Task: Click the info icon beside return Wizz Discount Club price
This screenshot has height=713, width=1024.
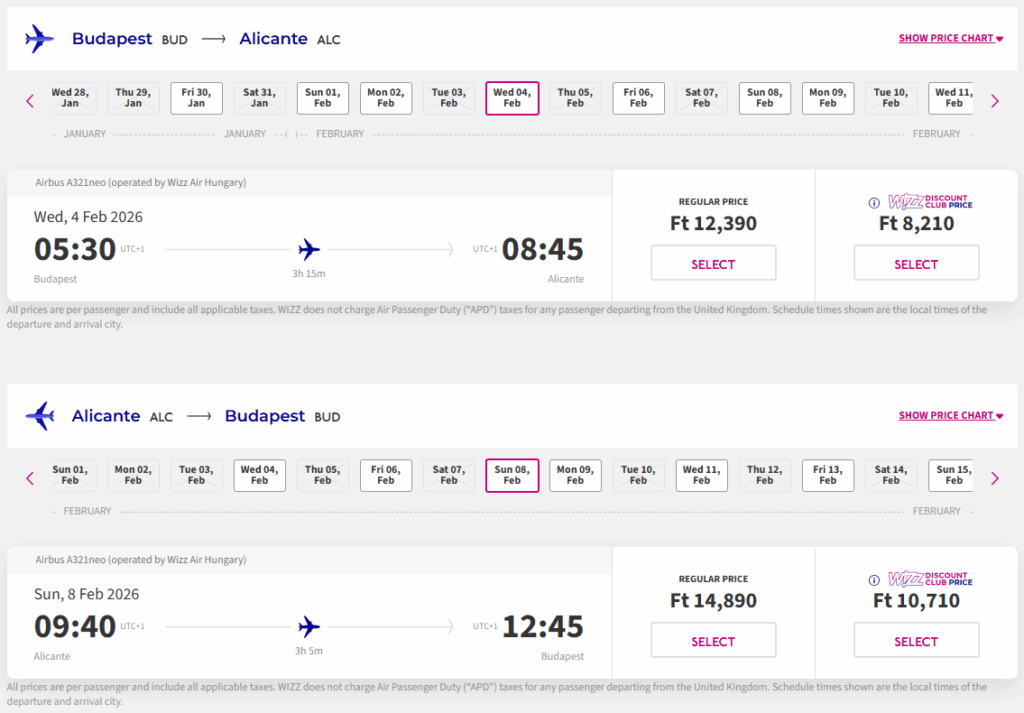Action: click(x=875, y=579)
